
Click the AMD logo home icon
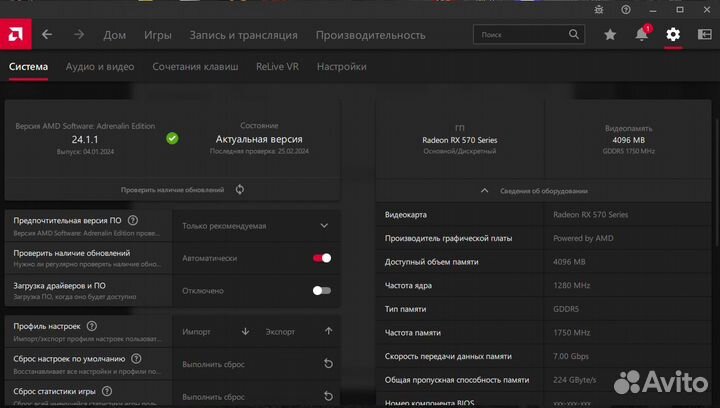16,34
